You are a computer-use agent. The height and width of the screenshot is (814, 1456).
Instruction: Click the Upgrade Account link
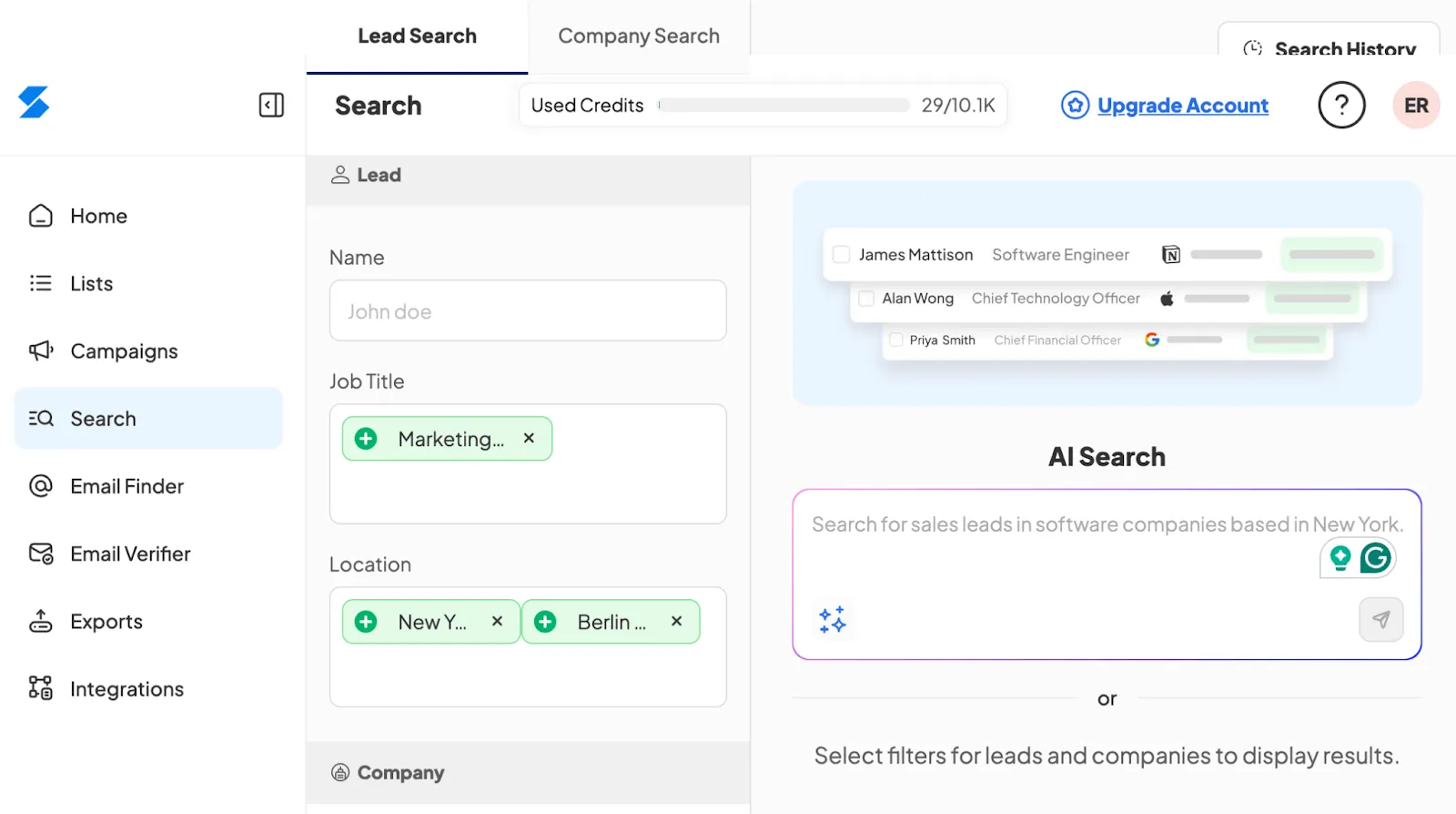tap(1183, 106)
